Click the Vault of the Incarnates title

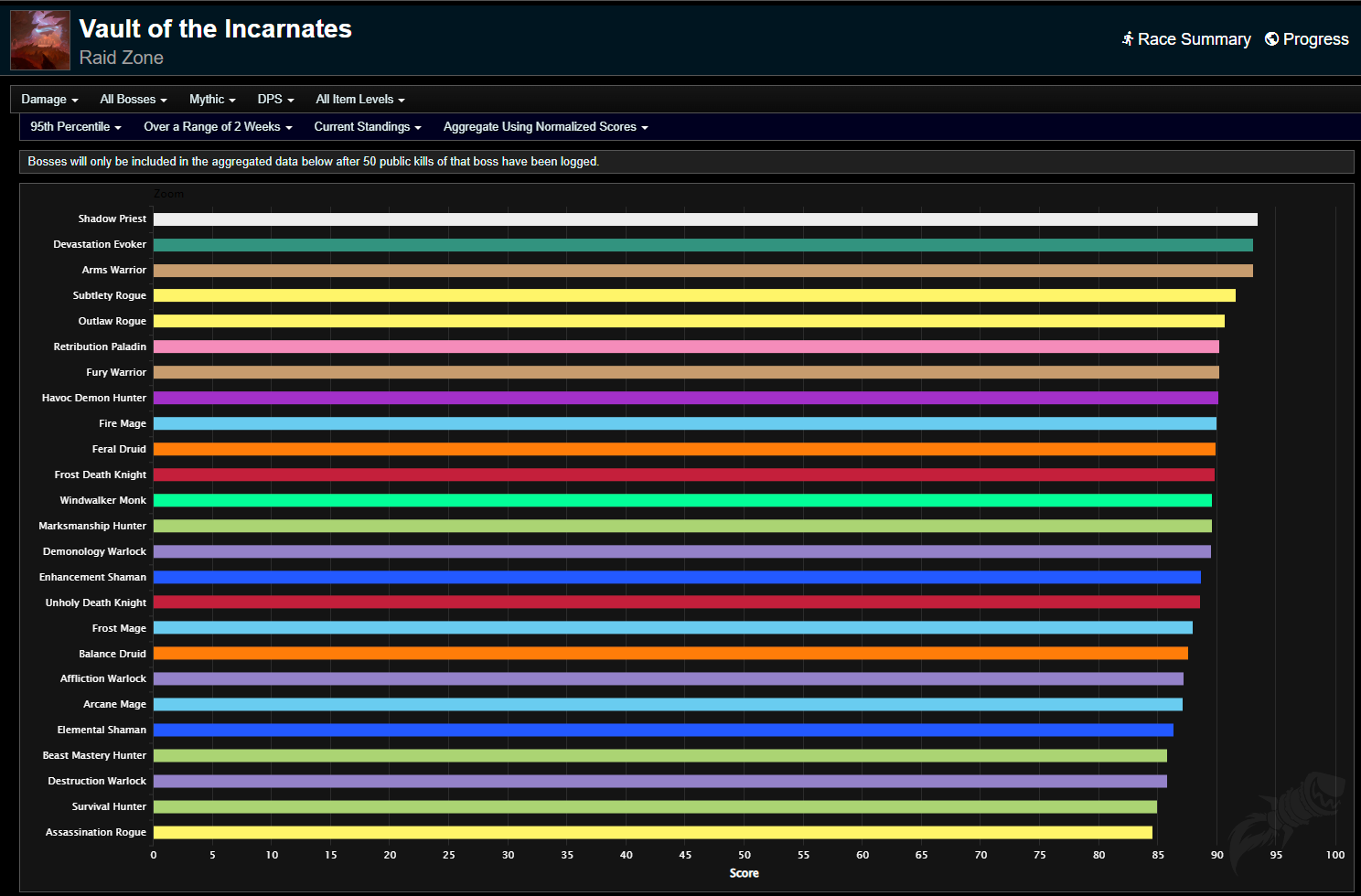point(215,28)
